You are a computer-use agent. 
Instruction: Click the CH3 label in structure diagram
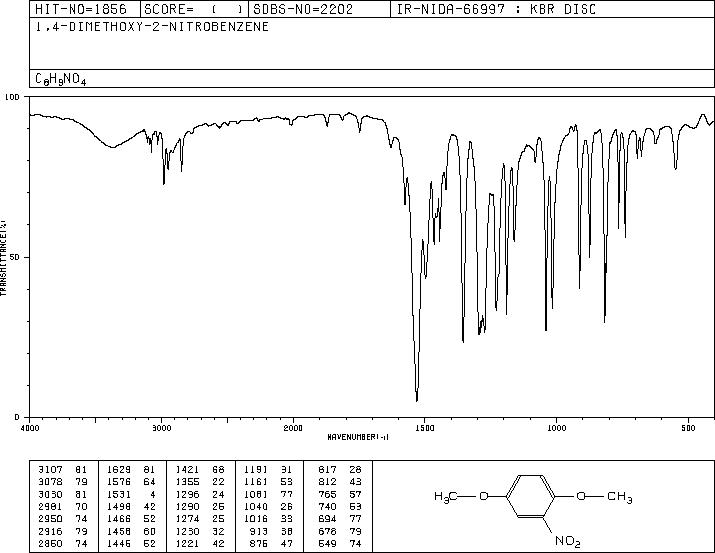click(x=620, y=497)
